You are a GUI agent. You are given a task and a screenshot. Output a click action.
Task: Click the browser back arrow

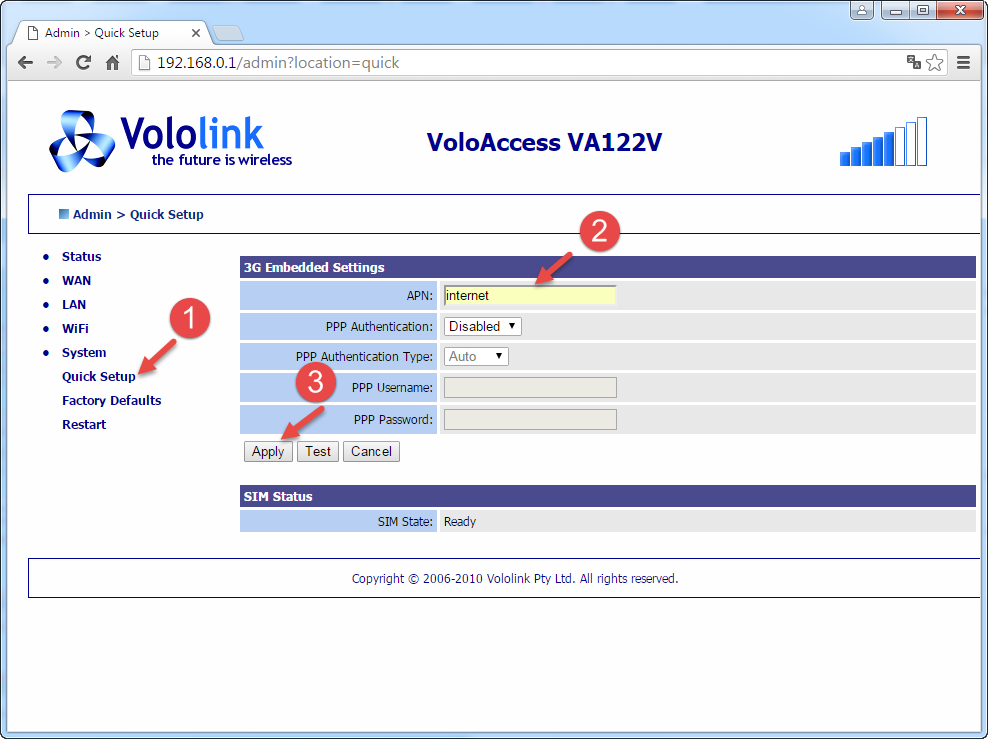coord(25,62)
